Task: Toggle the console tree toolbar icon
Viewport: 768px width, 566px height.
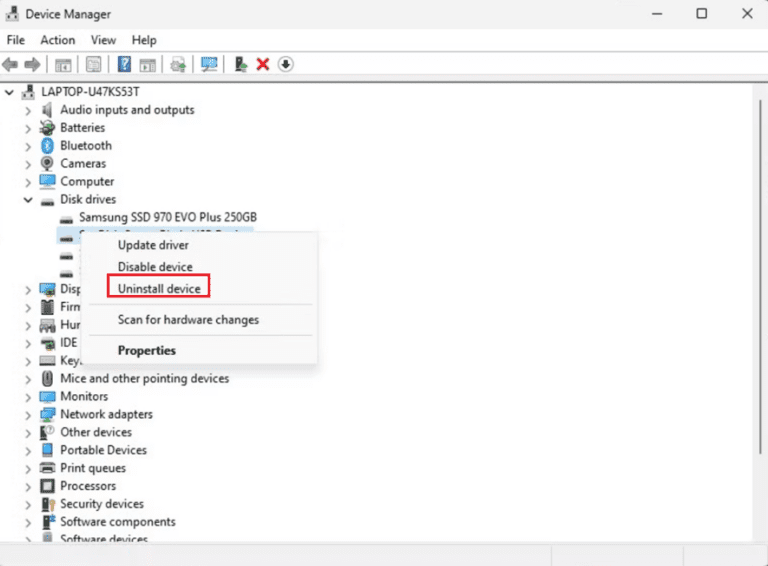Action: pos(63,65)
